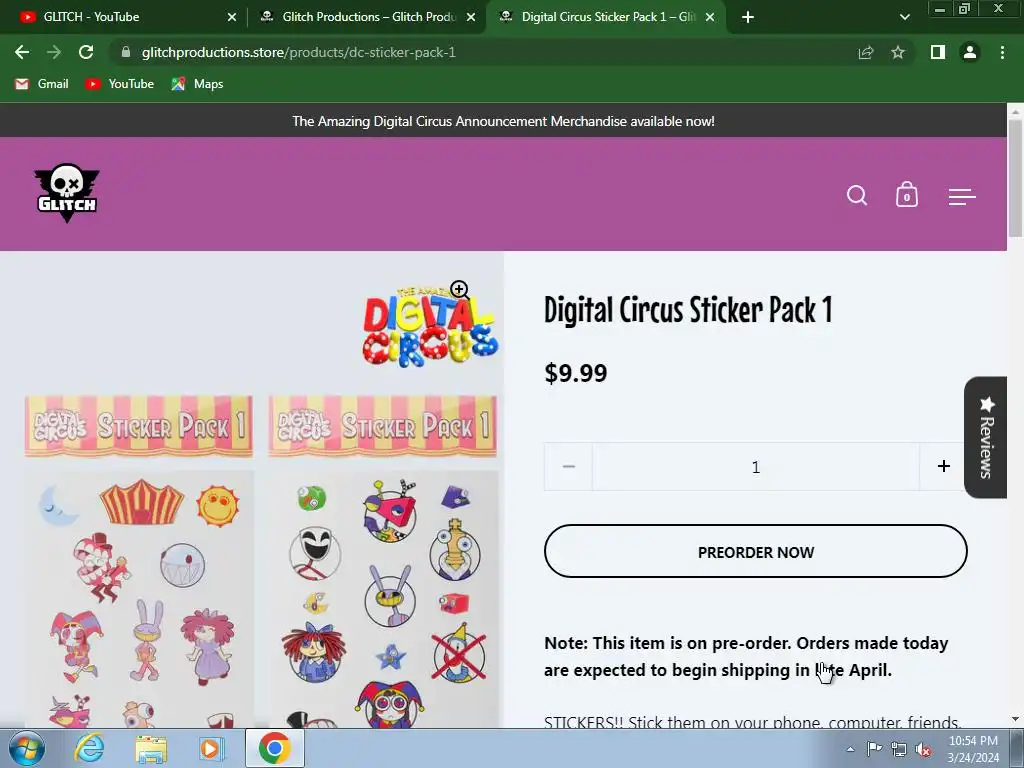Click the Glitch skull logo

[x=67, y=193]
